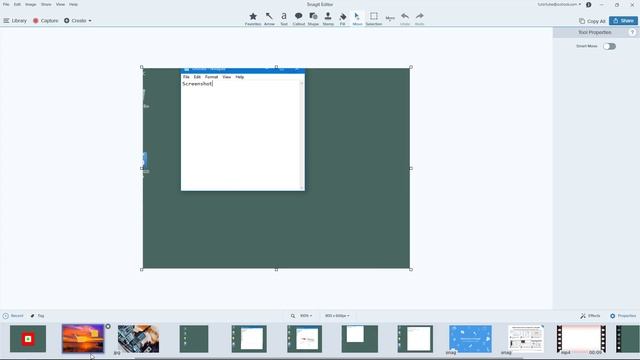Click the info icon beside account email
Viewport: 640px width, 360px height.
pyautogui.click(x=589, y=4)
